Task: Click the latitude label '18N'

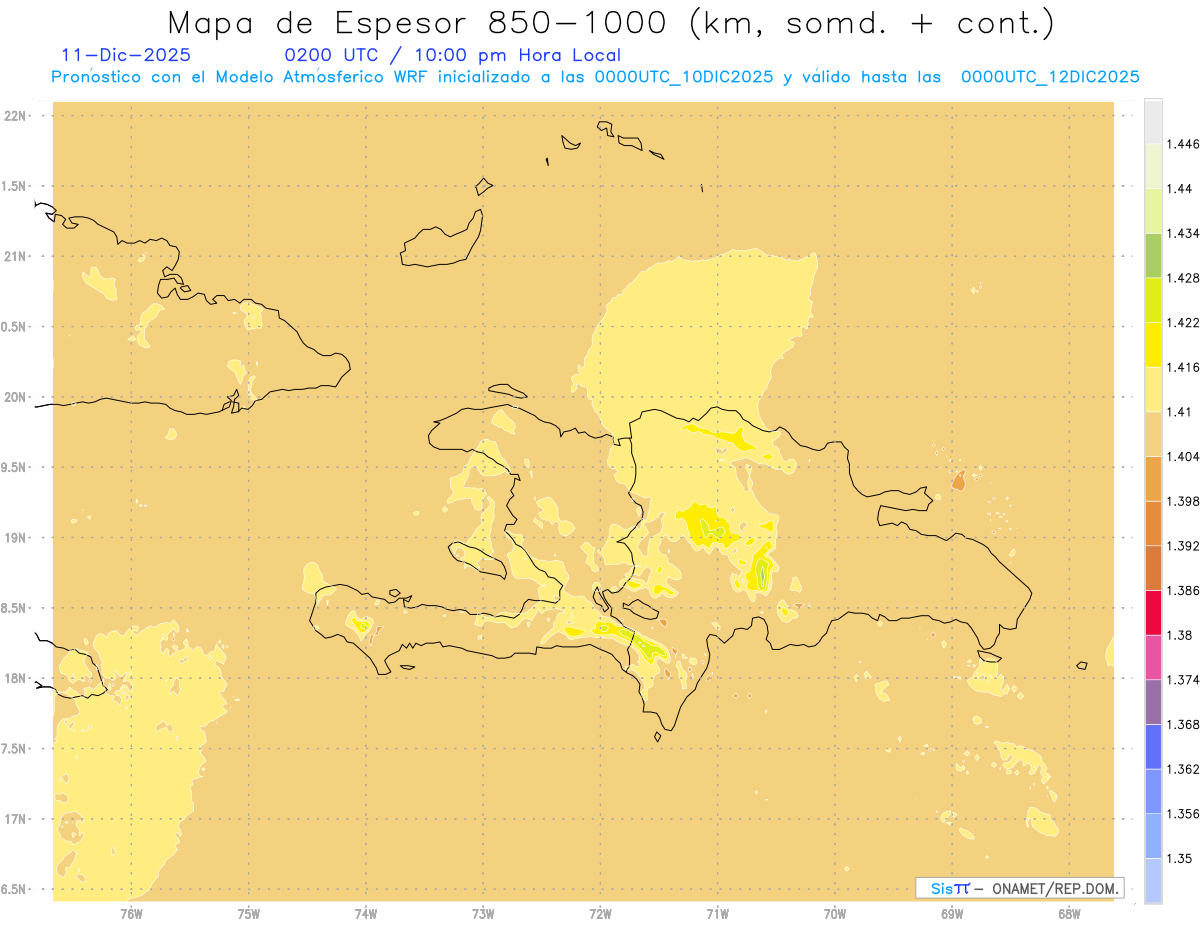Action: pos(15,678)
